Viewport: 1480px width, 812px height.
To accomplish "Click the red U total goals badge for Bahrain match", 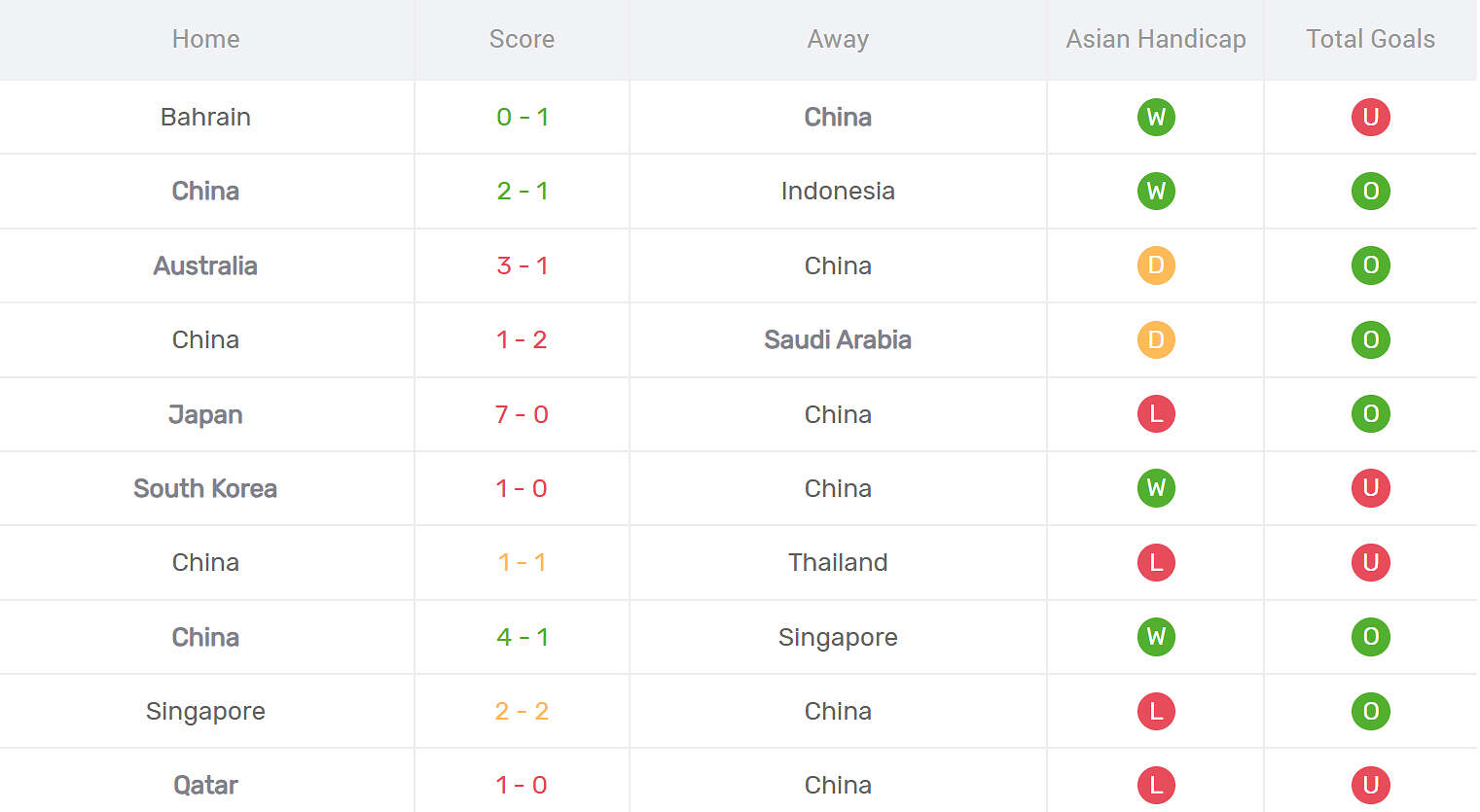I will pos(1370,117).
